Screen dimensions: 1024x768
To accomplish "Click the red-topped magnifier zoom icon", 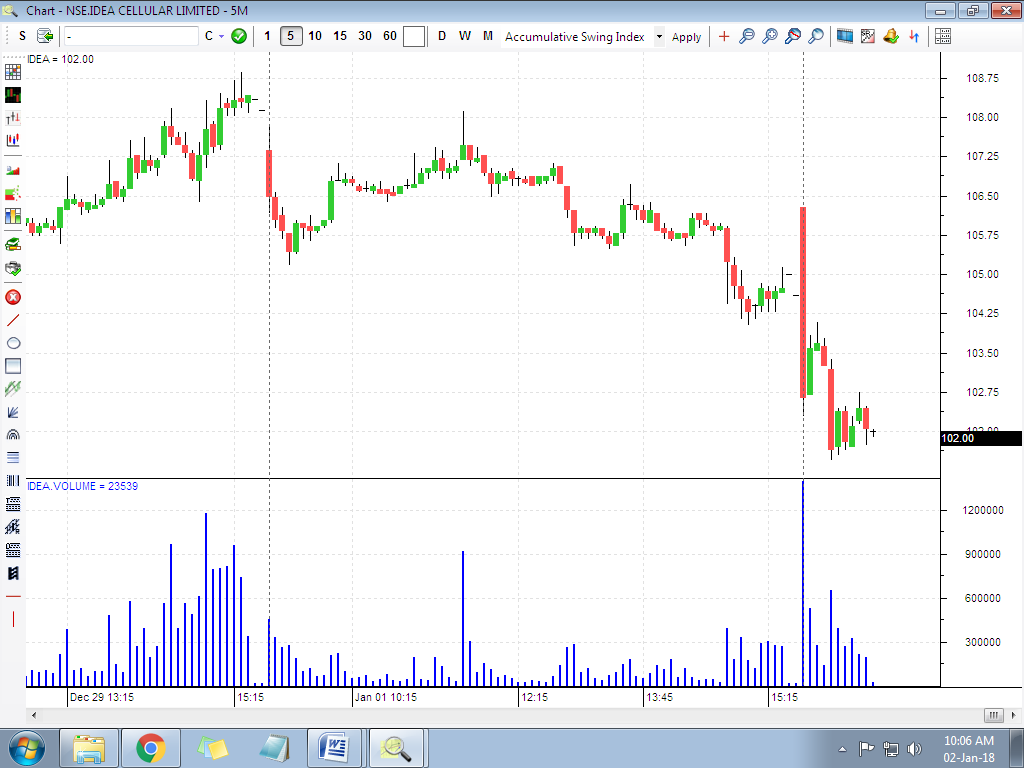I will click(x=793, y=37).
